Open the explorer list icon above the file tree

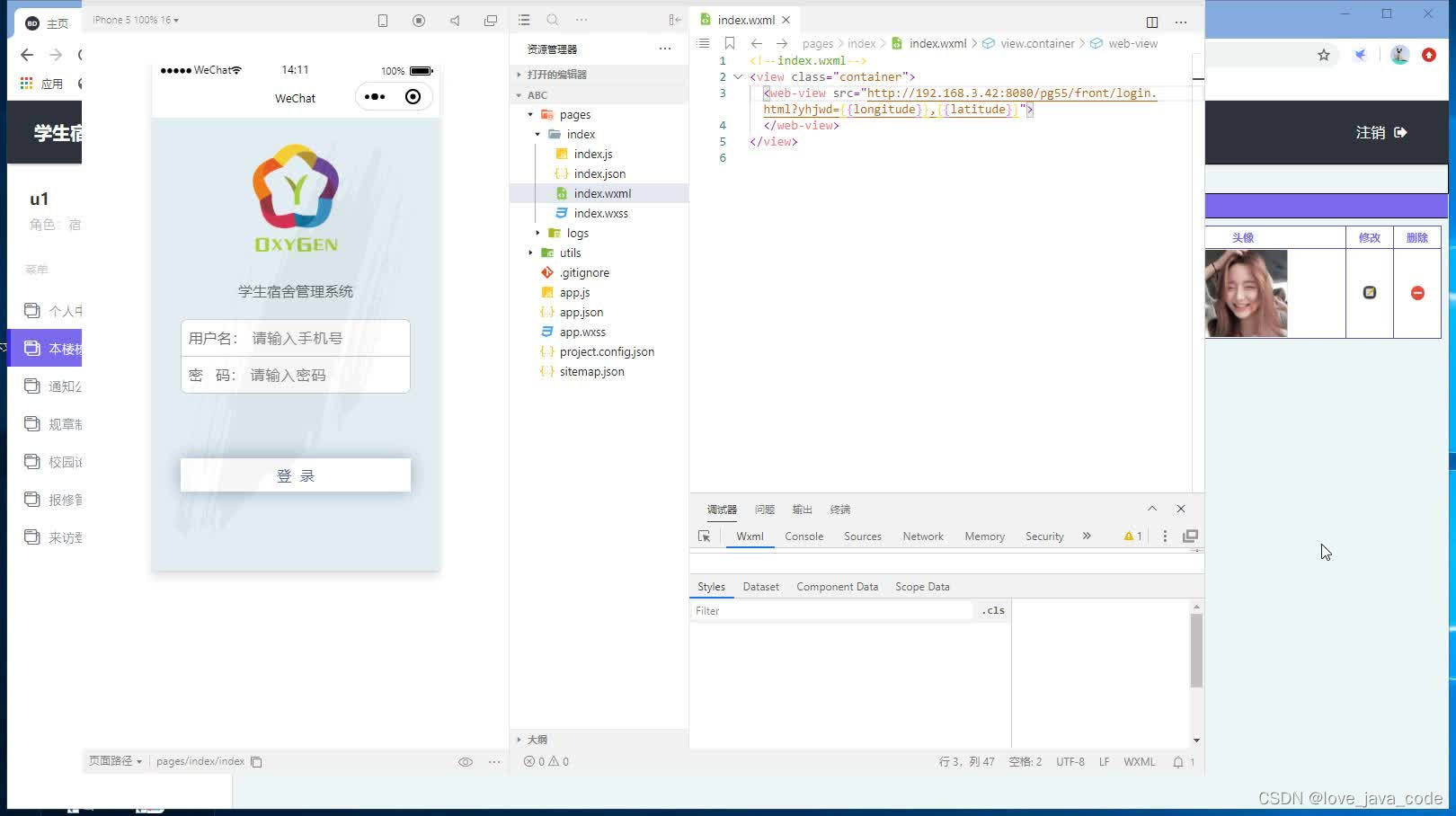click(x=524, y=20)
